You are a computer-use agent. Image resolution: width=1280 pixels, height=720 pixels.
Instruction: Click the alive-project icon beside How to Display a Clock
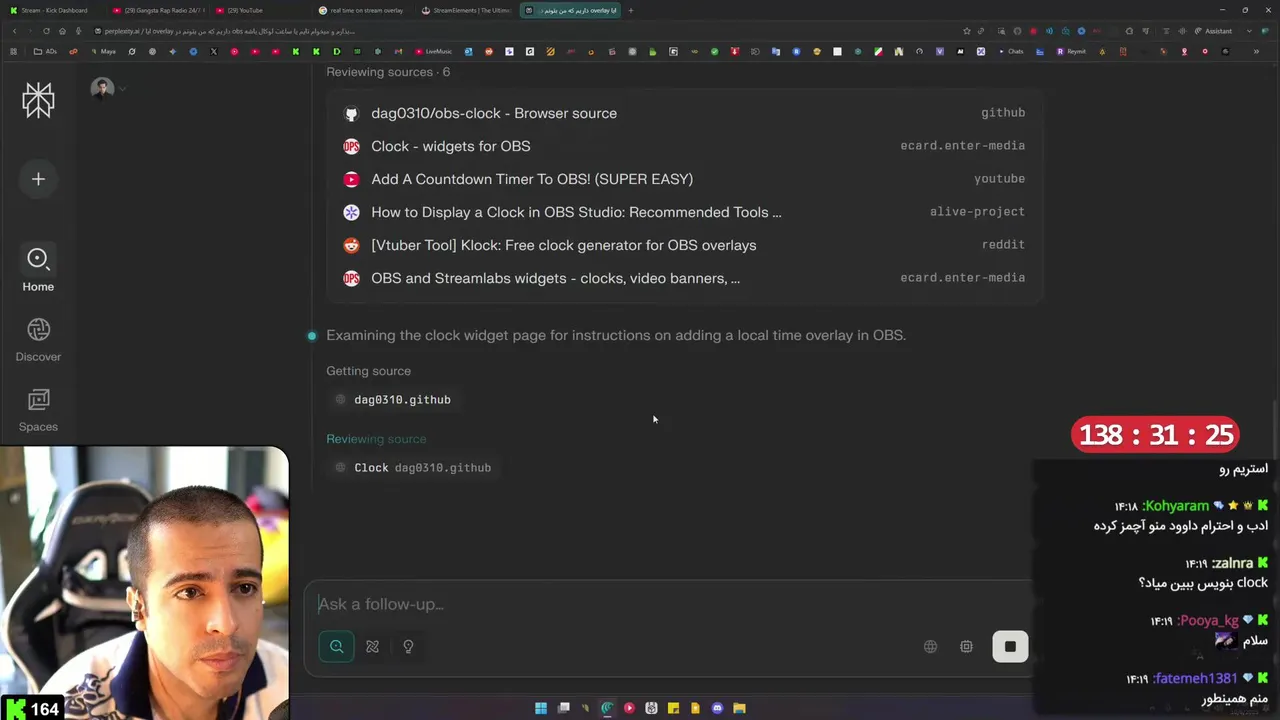(351, 213)
